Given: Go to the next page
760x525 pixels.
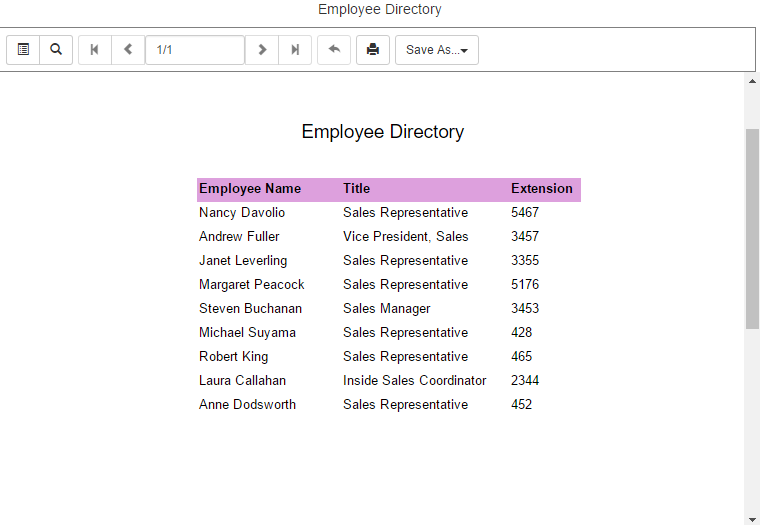Looking at the screenshot, I should [262, 49].
